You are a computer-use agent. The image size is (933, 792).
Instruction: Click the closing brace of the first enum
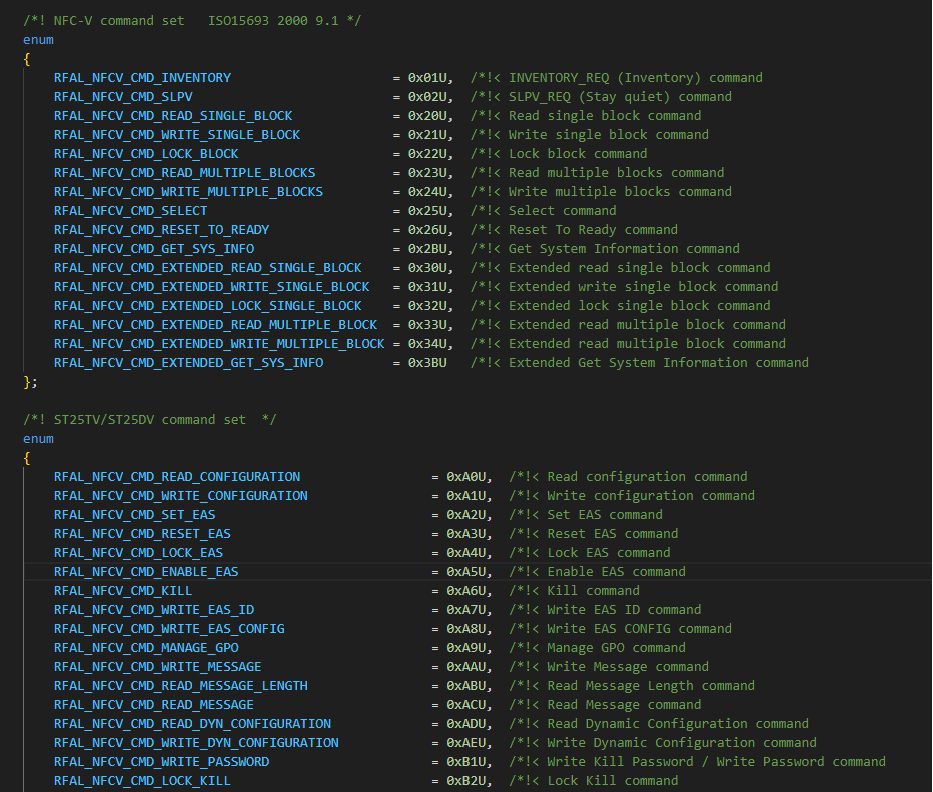(x=28, y=382)
